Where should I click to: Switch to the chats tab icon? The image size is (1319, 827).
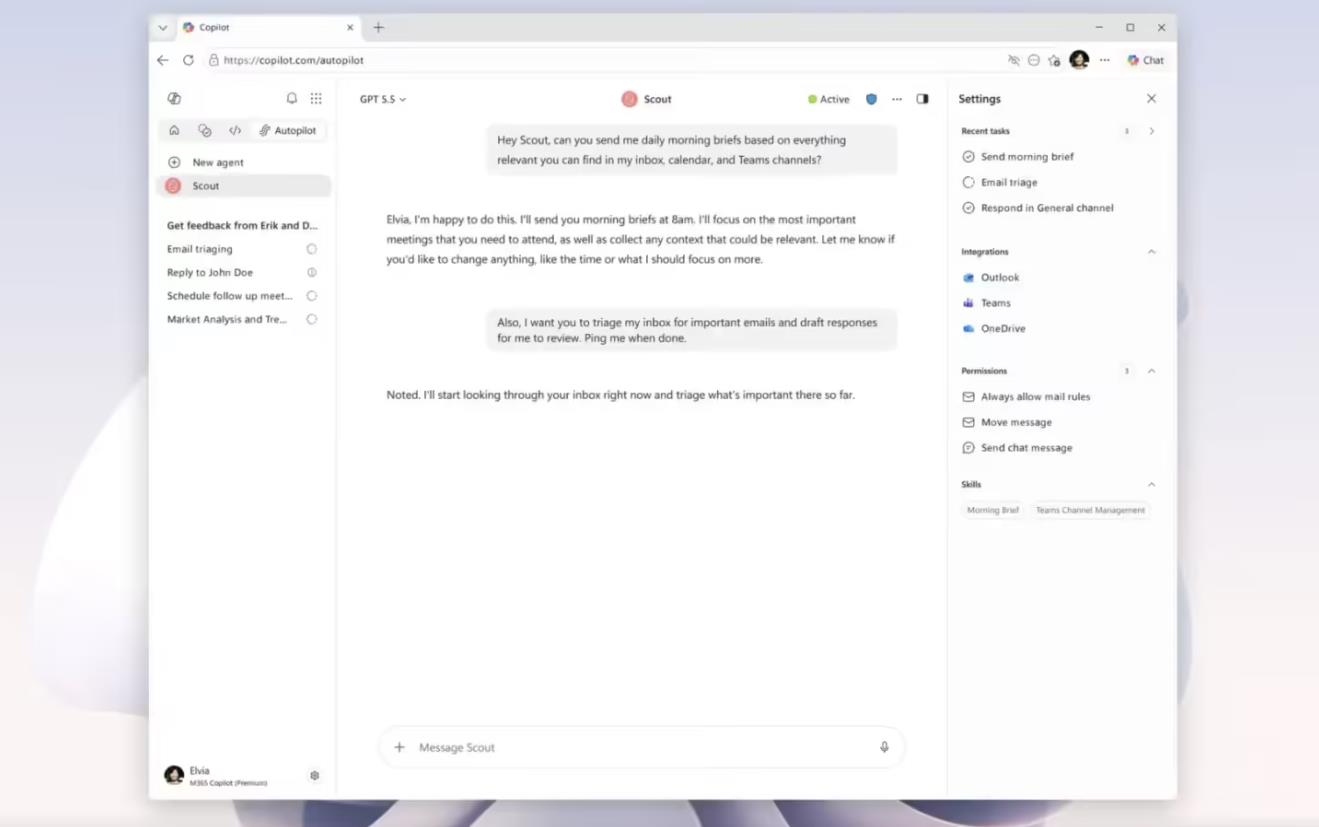tap(204, 130)
